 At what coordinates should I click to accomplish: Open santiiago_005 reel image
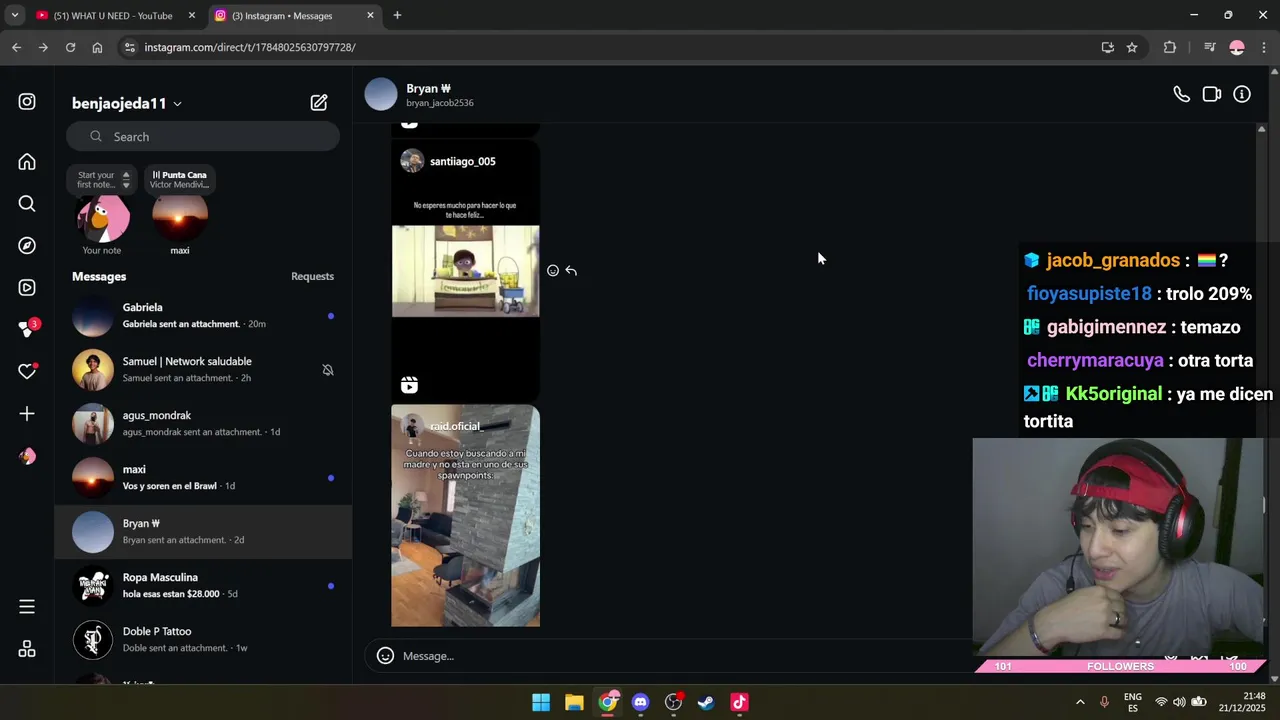(465, 271)
